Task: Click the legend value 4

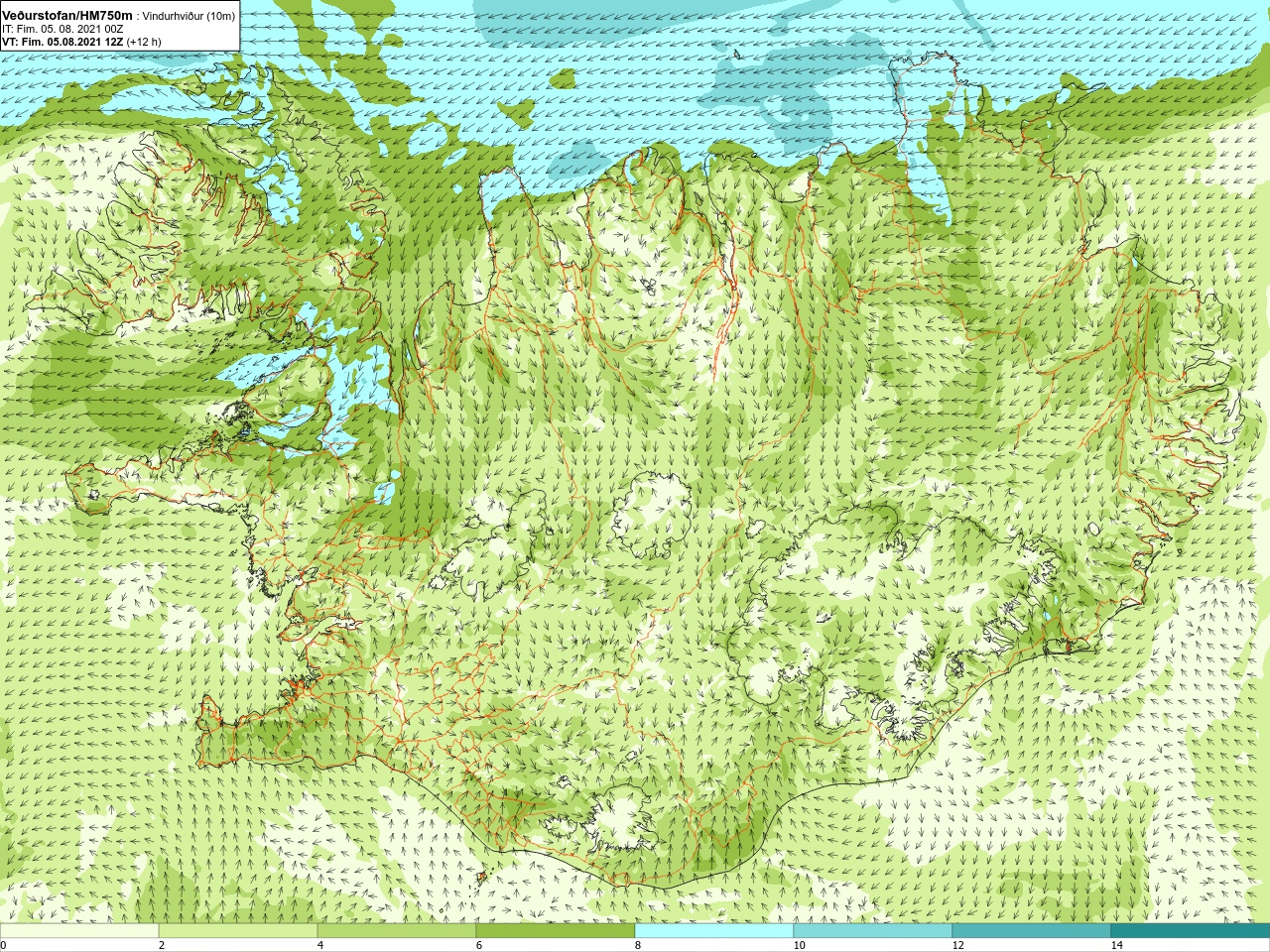Action: (320, 945)
